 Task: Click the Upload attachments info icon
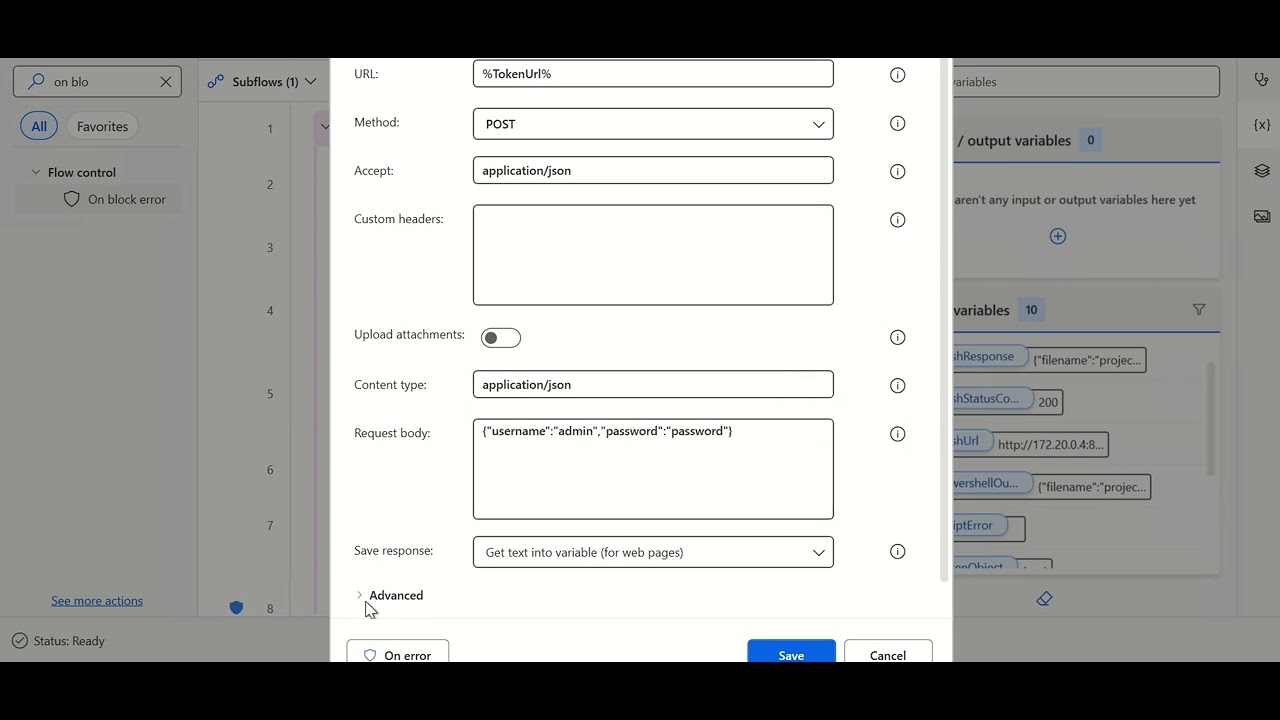(x=897, y=338)
